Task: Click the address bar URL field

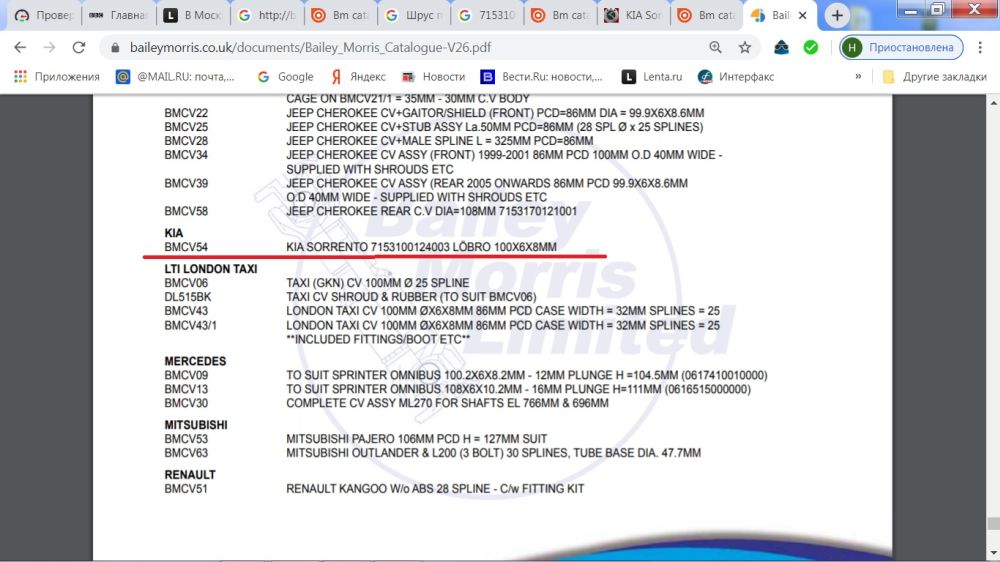Action: (x=400, y=48)
